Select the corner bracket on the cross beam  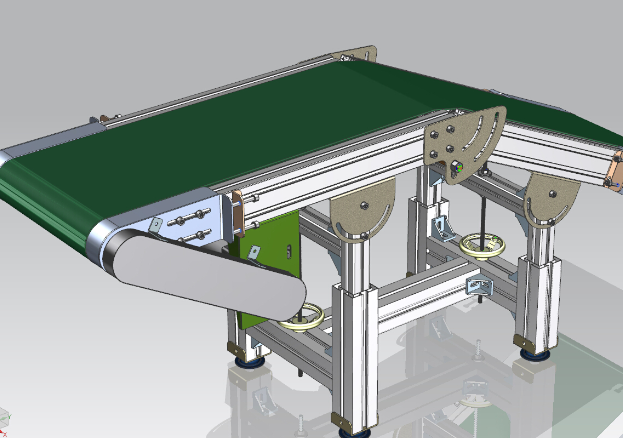[x=480, y=286]
